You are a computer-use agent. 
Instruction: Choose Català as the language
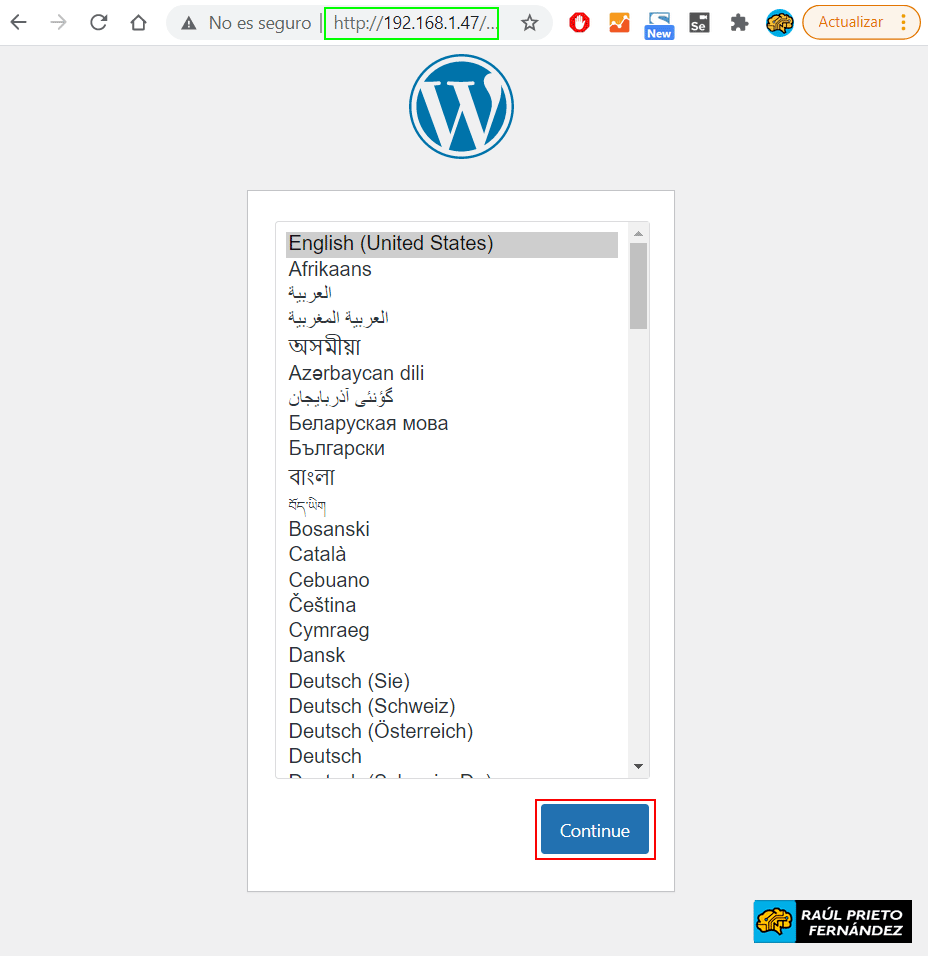point(317,554)
